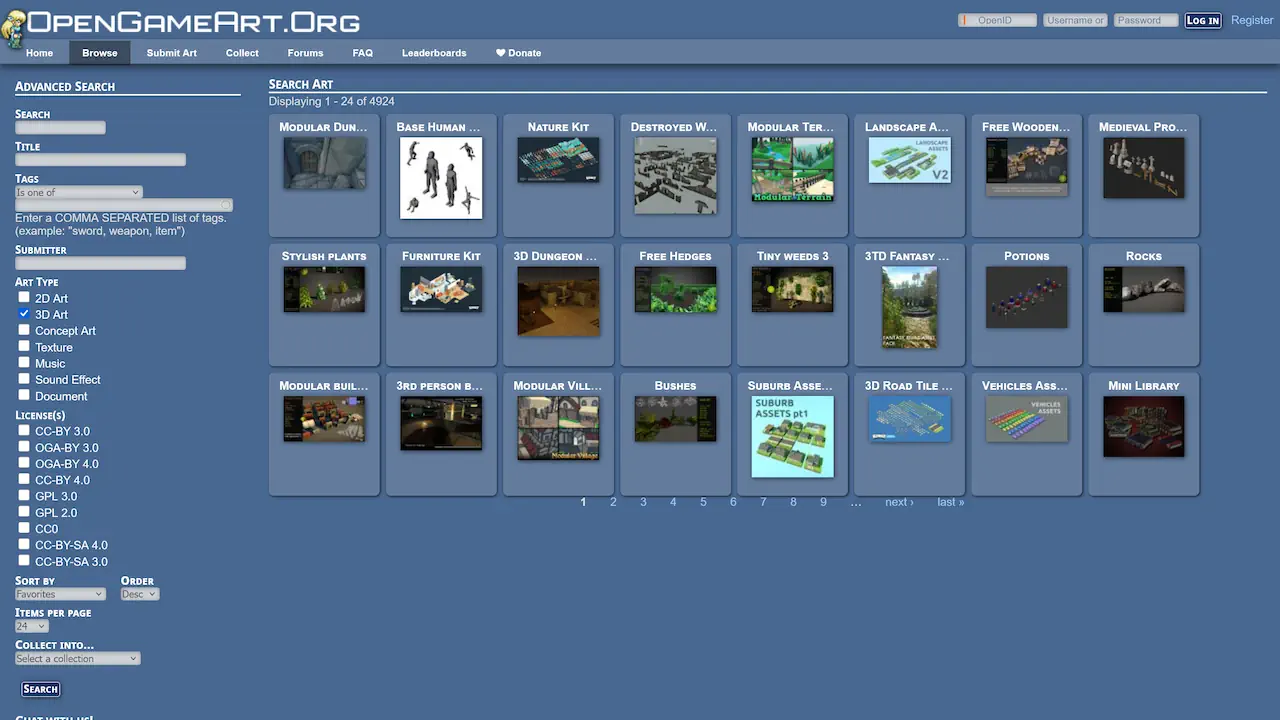
Task: Open the Rocks thumbnail
Action: [1143, 289]
